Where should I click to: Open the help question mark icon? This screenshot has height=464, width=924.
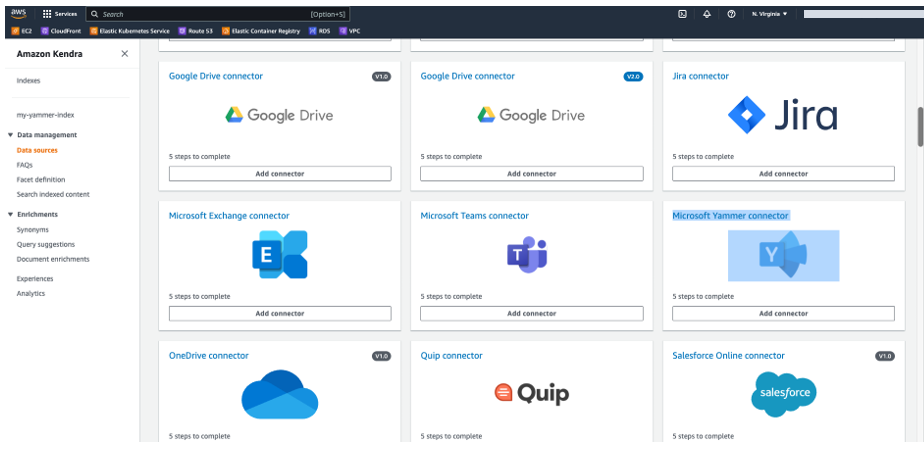[731, 14]
